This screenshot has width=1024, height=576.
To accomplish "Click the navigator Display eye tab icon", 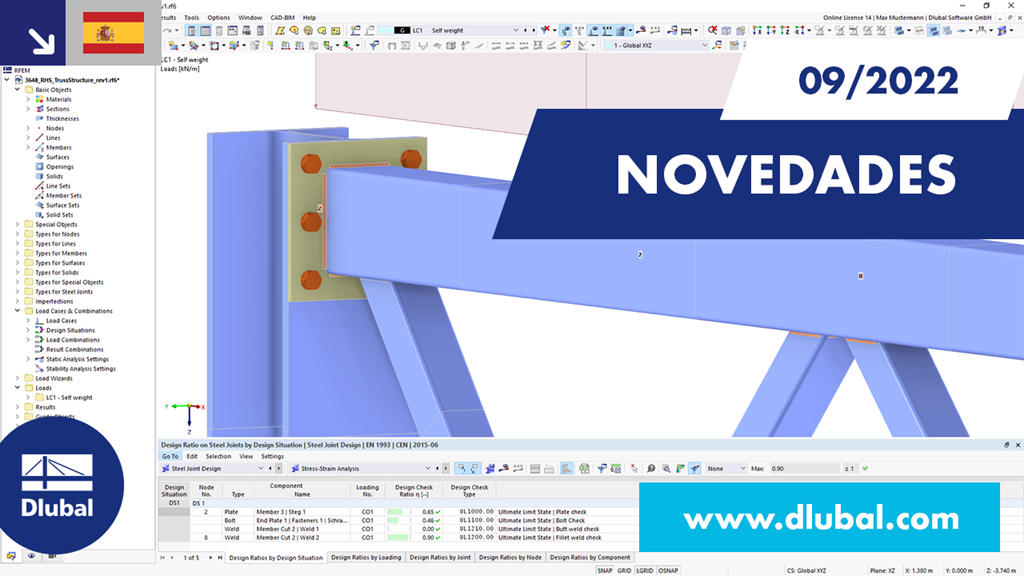I will point(31,556).
